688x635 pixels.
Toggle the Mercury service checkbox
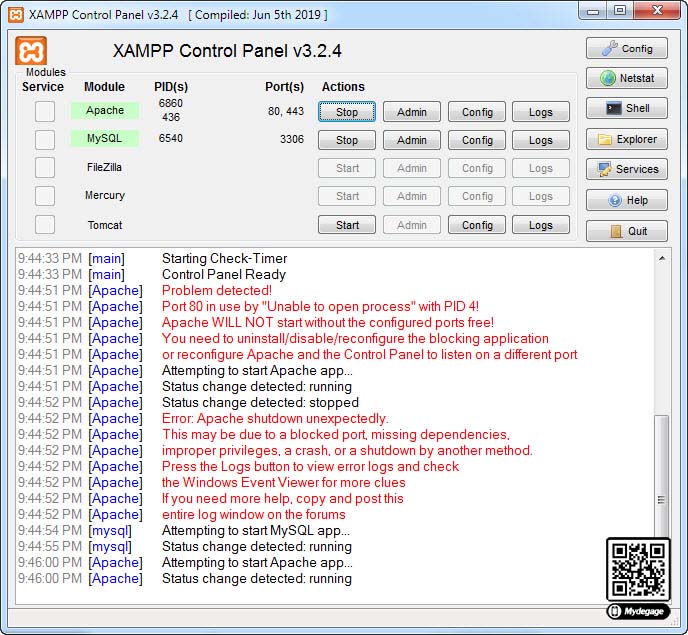point(45,196)
